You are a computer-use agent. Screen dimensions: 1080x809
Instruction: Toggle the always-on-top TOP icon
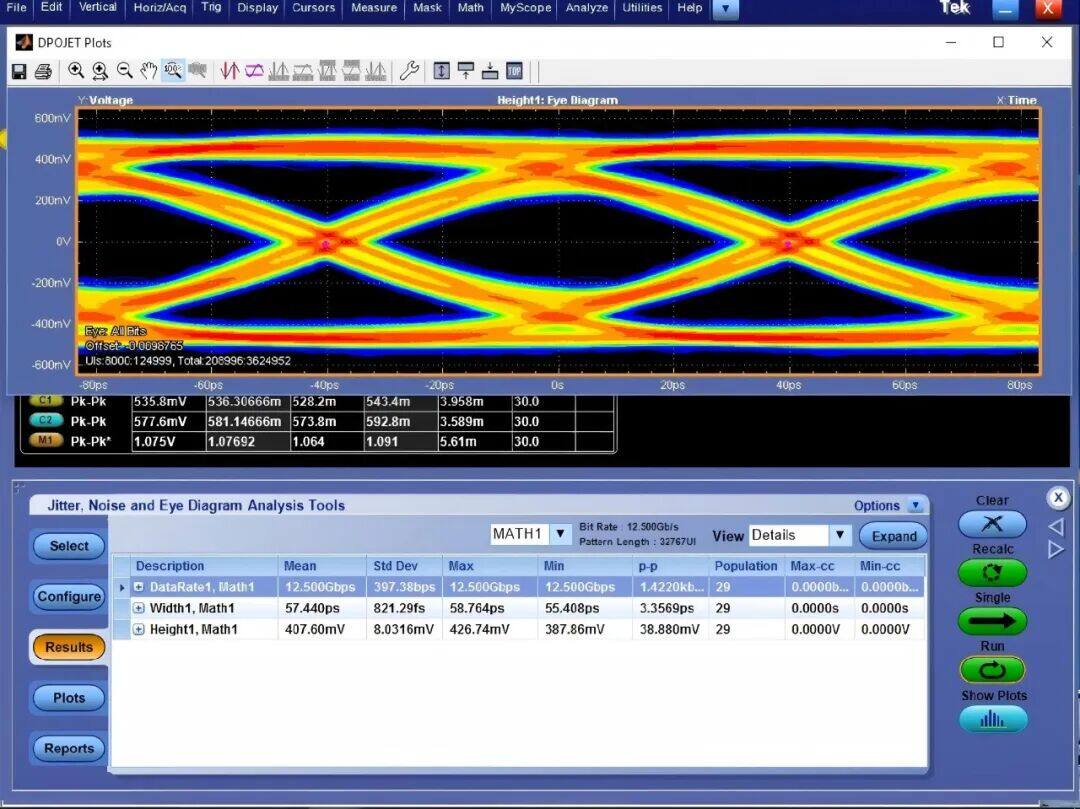pos(514,70)
